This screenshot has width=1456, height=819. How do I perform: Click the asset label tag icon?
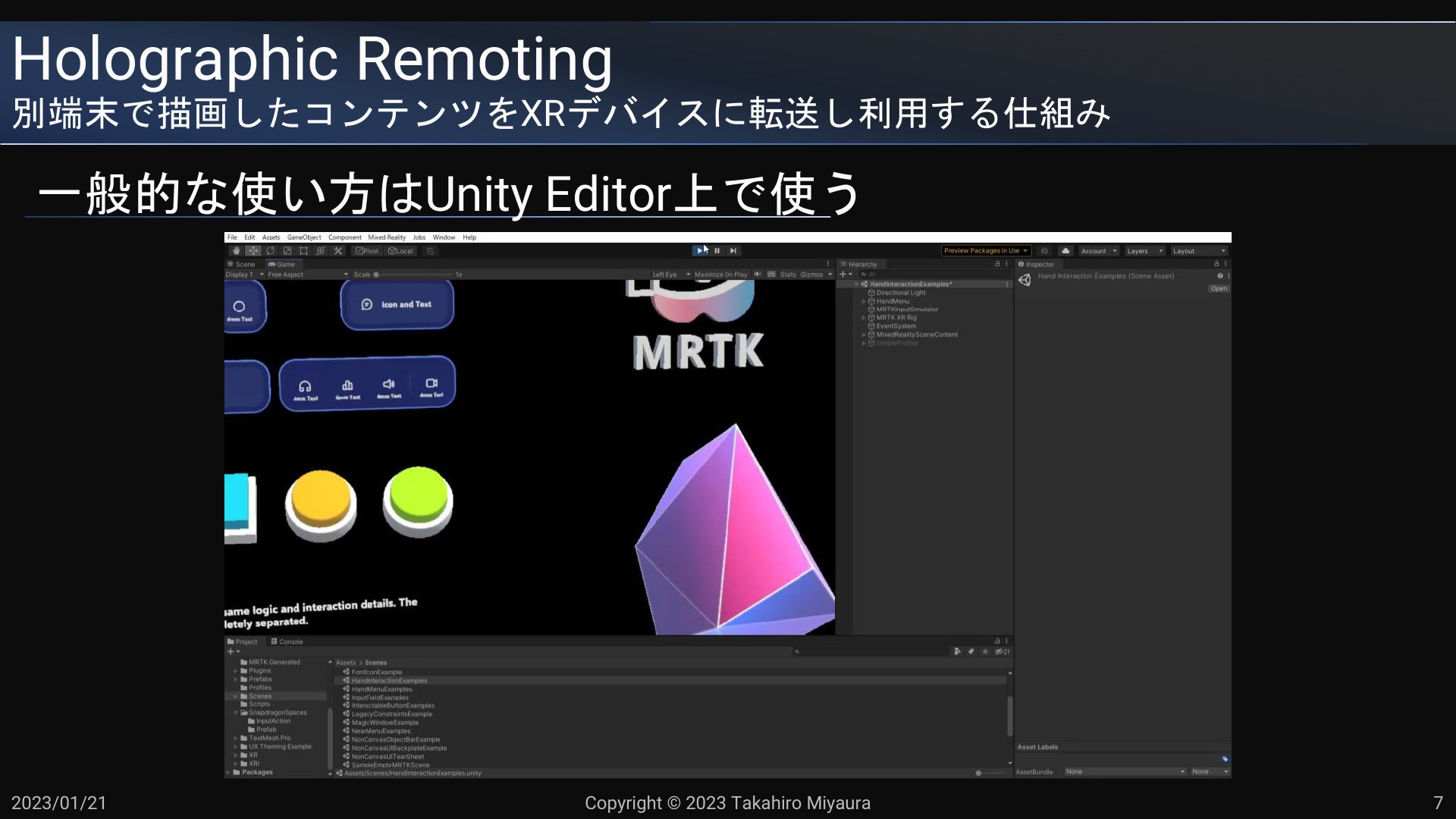click(1225, 759)
